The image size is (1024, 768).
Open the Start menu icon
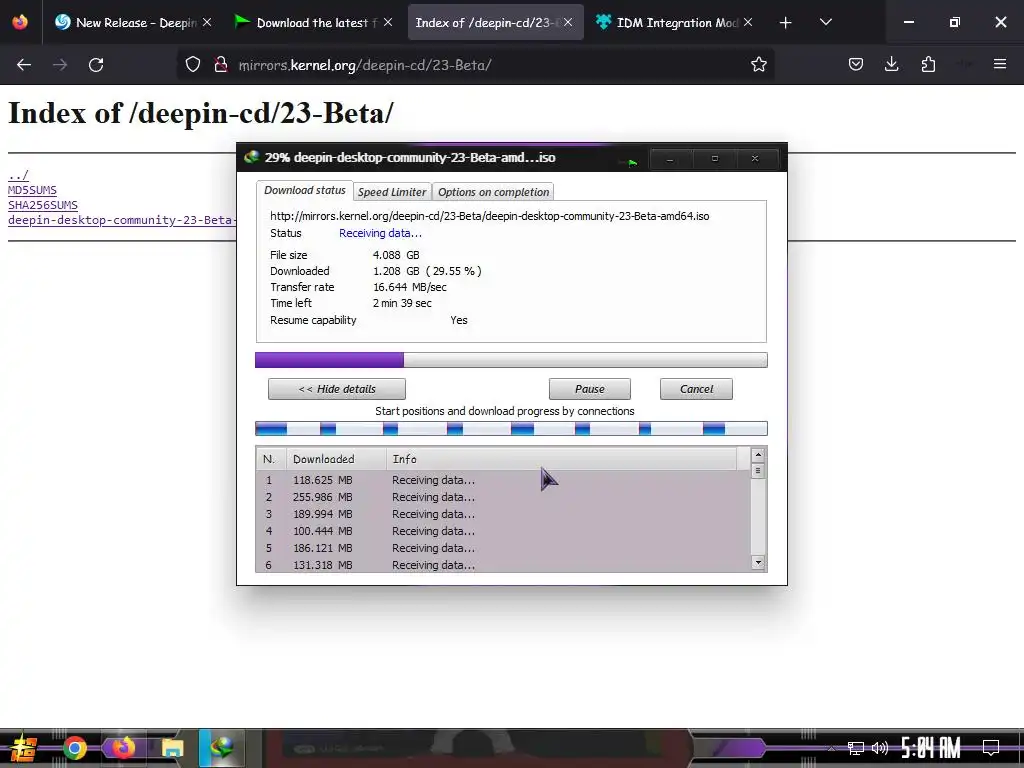(22, 748)
